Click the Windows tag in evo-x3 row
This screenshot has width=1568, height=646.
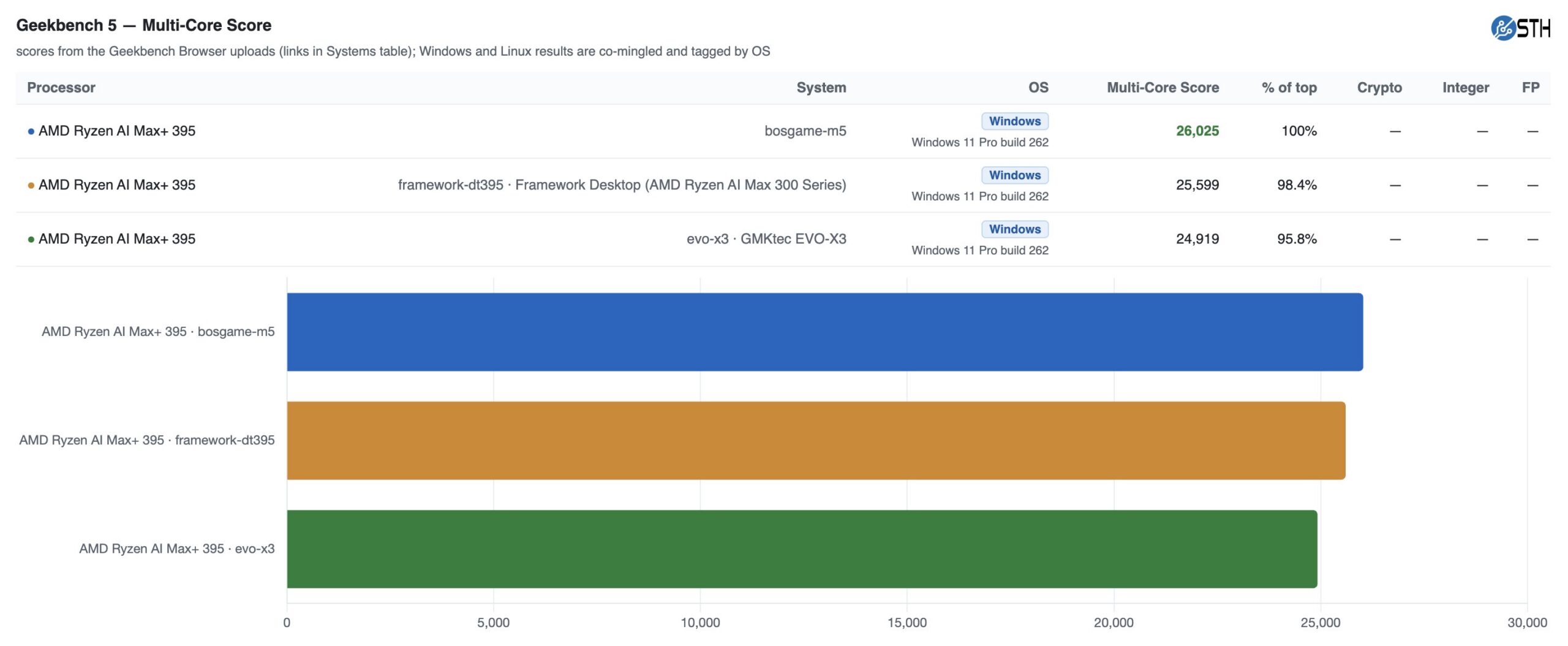(x=1015, y=229)
